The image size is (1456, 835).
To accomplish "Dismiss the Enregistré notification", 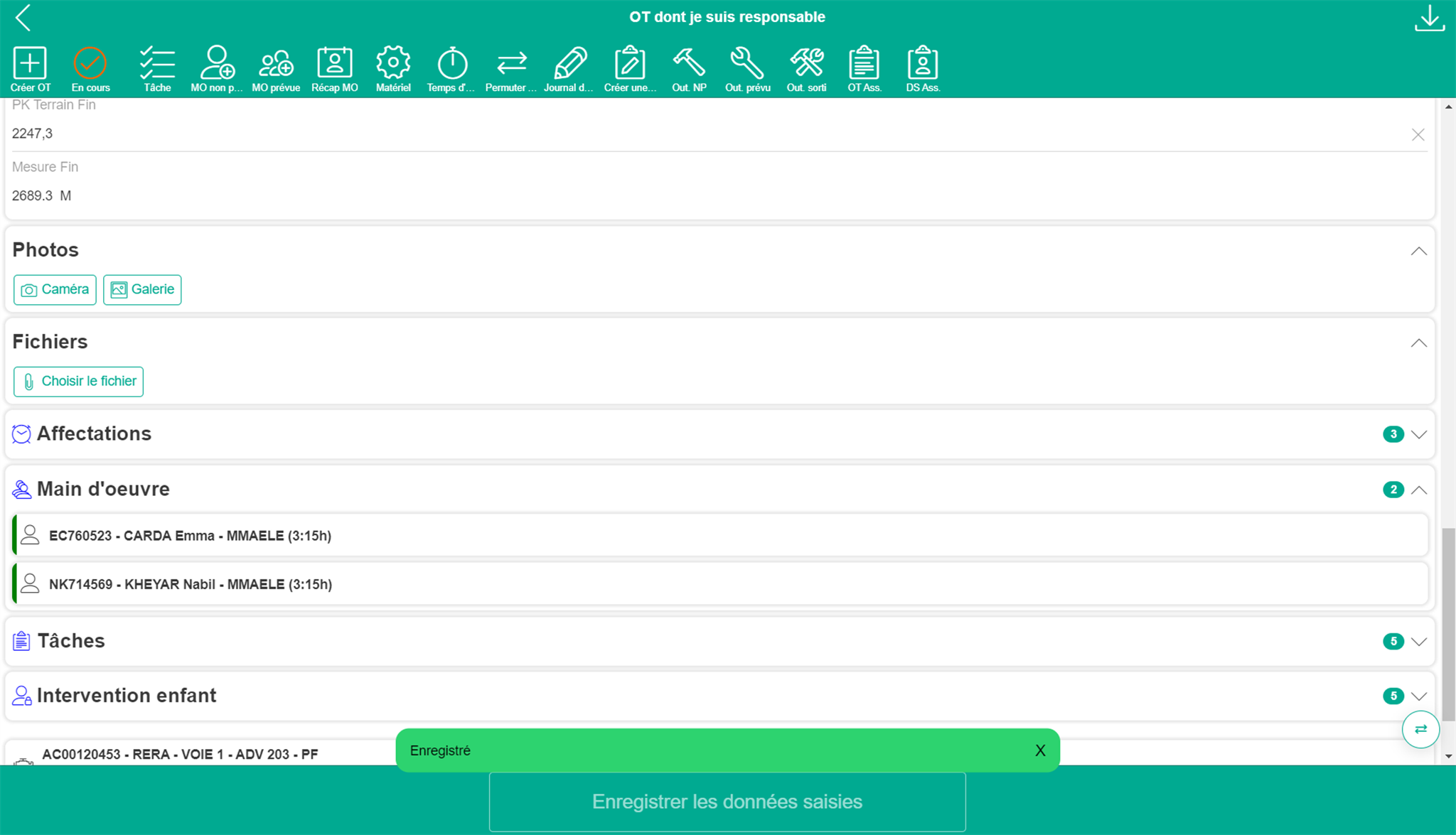I will tap(1040, 750).
